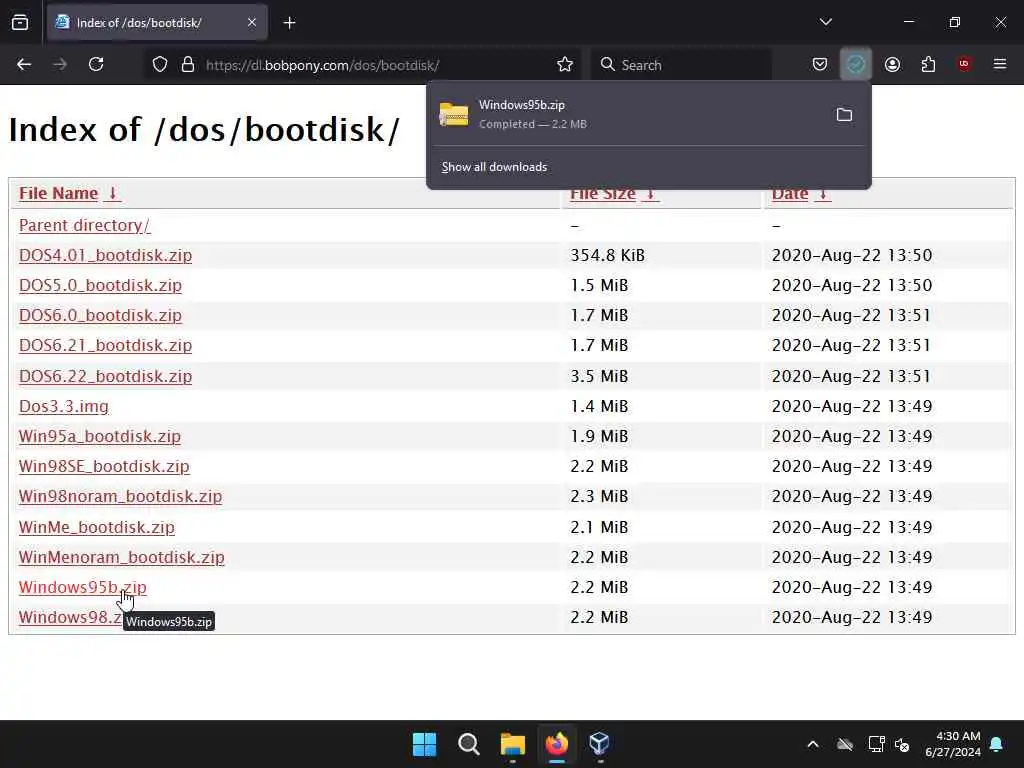The height and width of the screenshot is (768, 1024).
Task: Download Win98noram_bootdisk.zip
Action: pyautogui.click(x=120, y=496)
